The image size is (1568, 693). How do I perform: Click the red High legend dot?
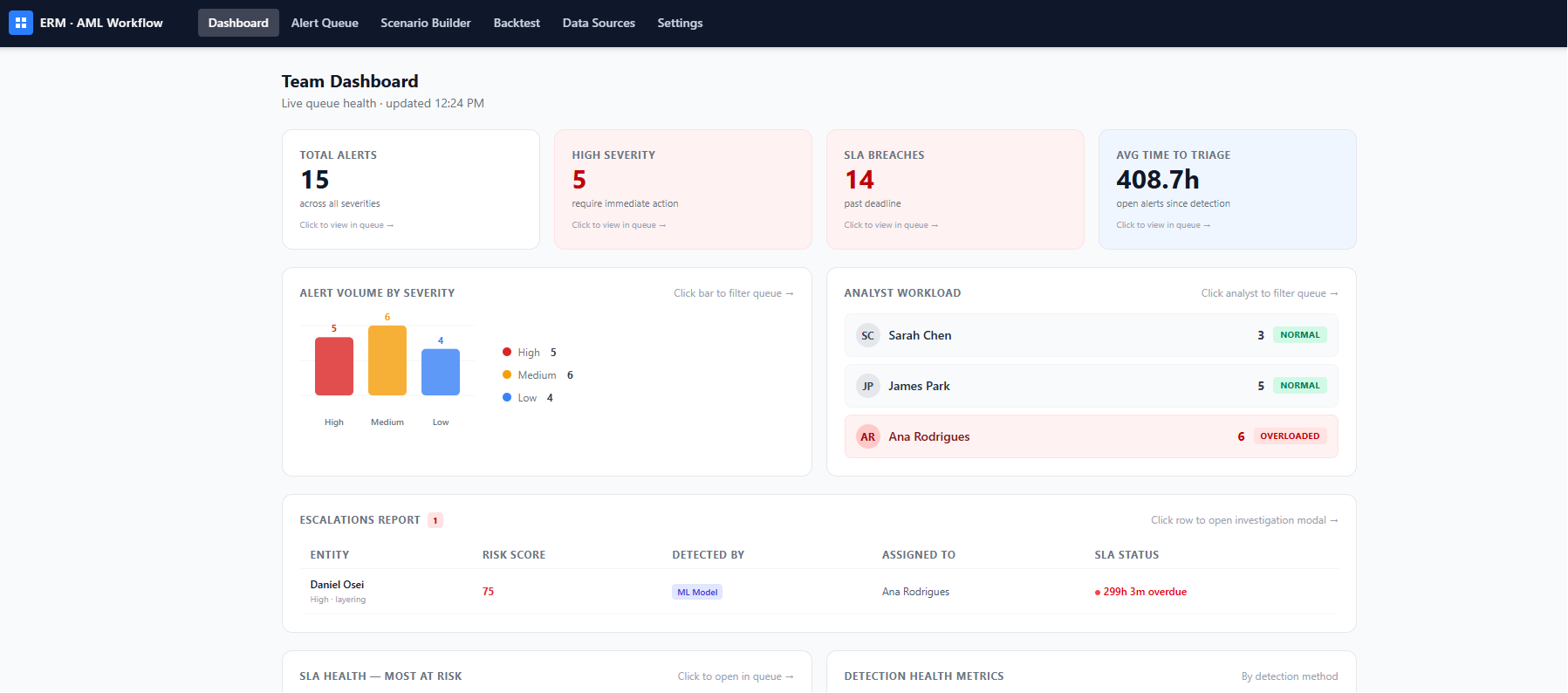tap(507, 352)
